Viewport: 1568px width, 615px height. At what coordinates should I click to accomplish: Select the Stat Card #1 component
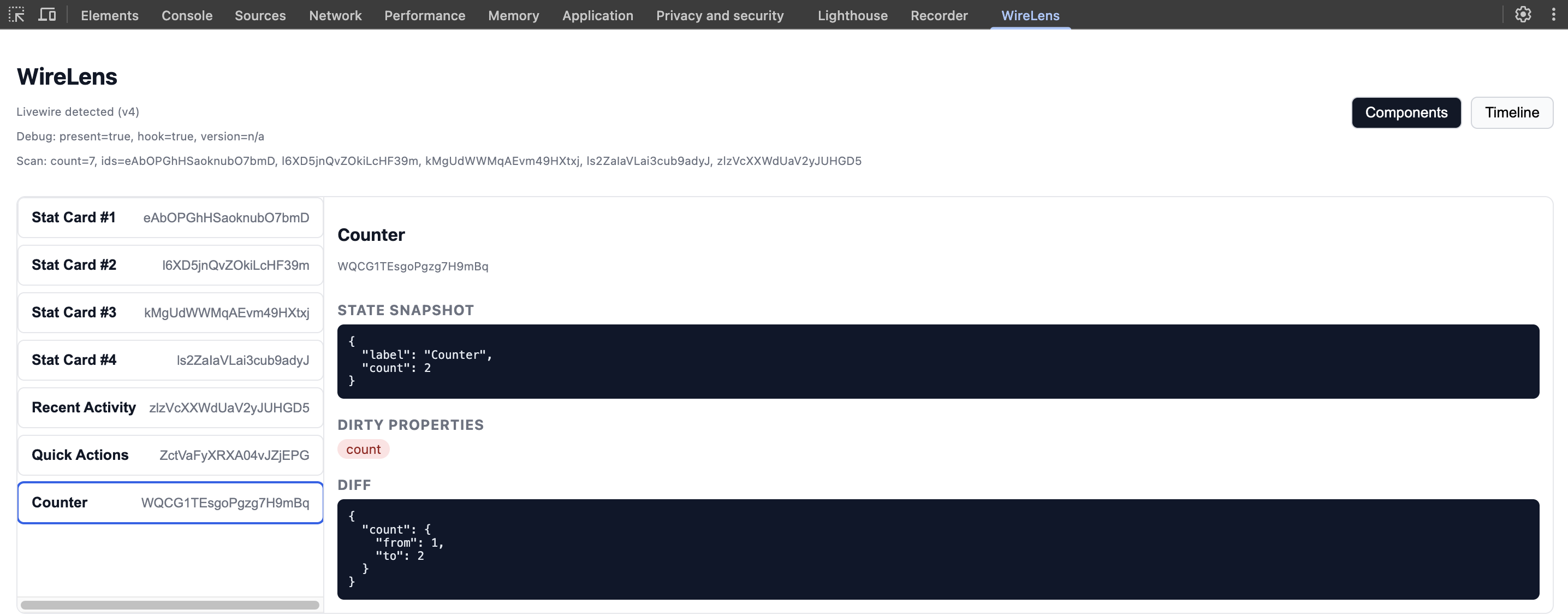pos(170,217)
